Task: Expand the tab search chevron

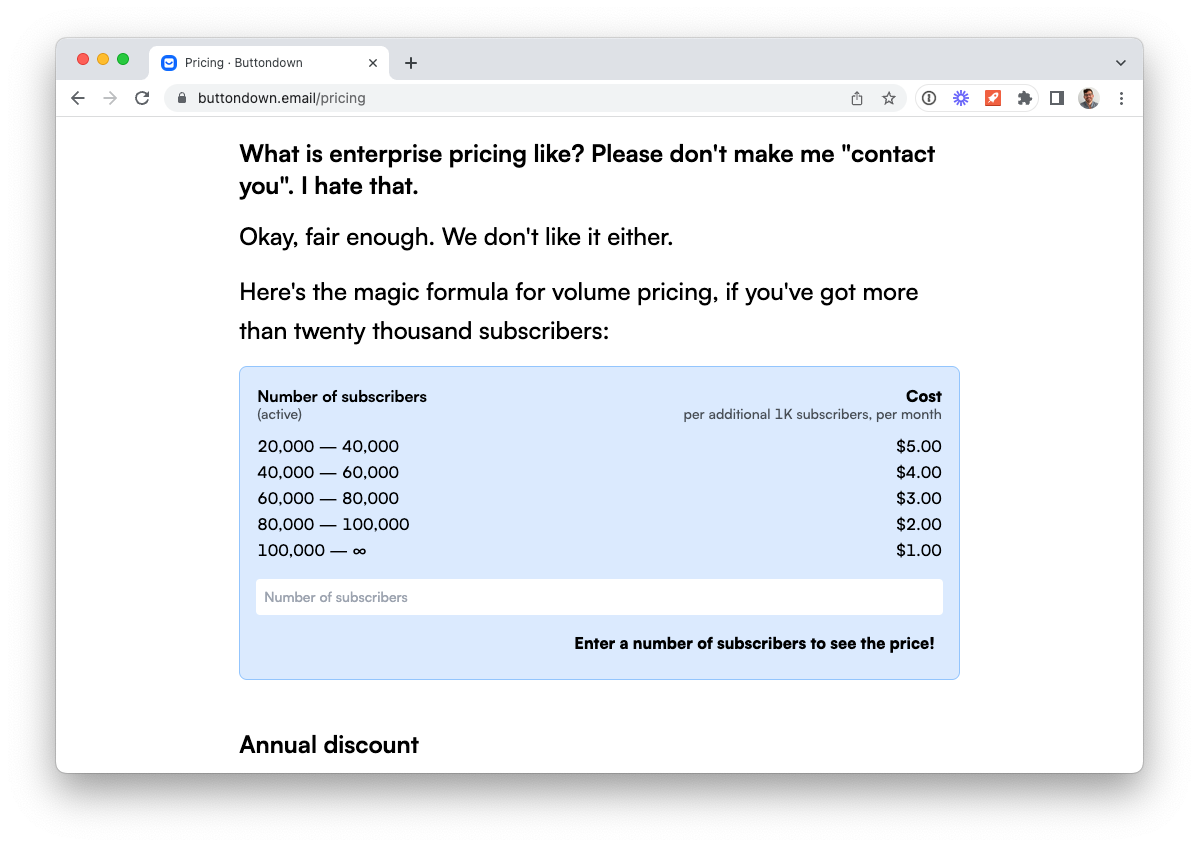Action: (x=1120, y=62)
